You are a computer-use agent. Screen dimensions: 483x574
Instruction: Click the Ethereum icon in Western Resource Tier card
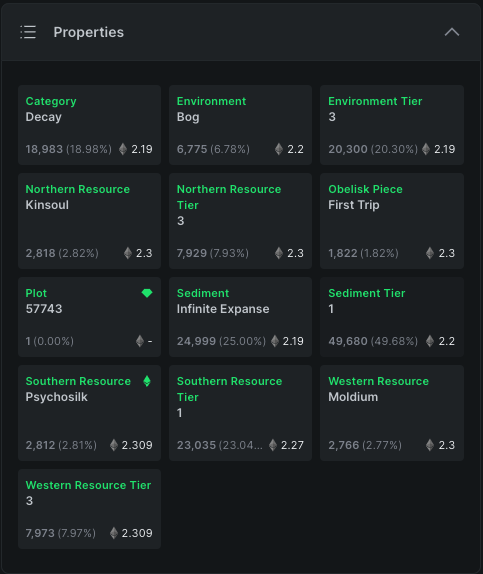point(114,533)
